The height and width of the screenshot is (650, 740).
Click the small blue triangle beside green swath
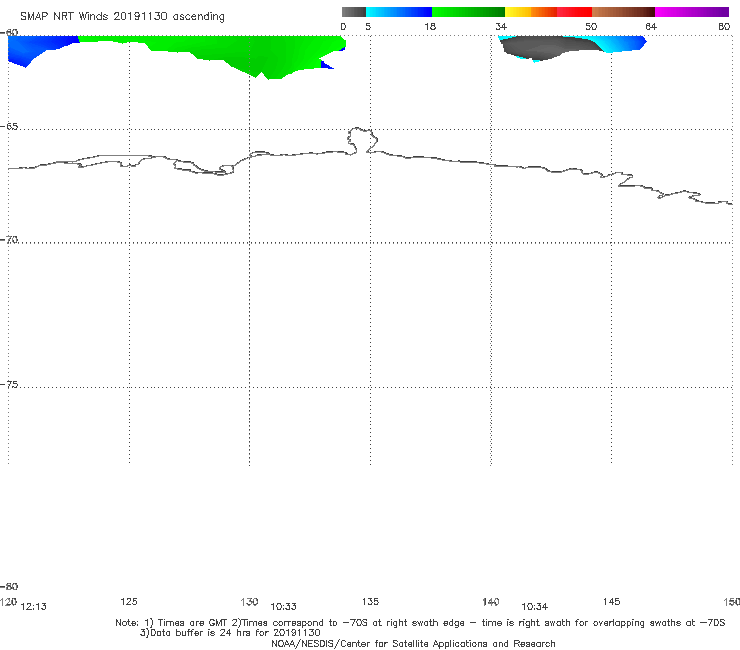(326, 65)
